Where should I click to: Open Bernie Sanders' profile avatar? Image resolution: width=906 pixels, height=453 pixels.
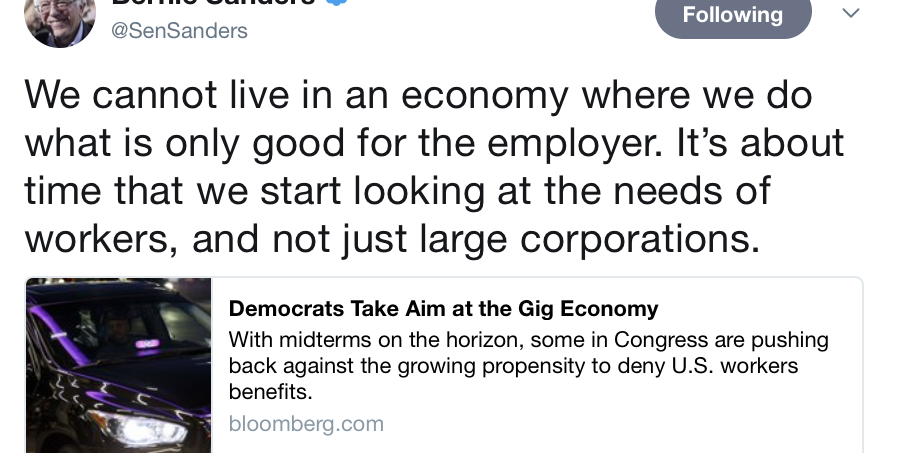pos(58,18)
